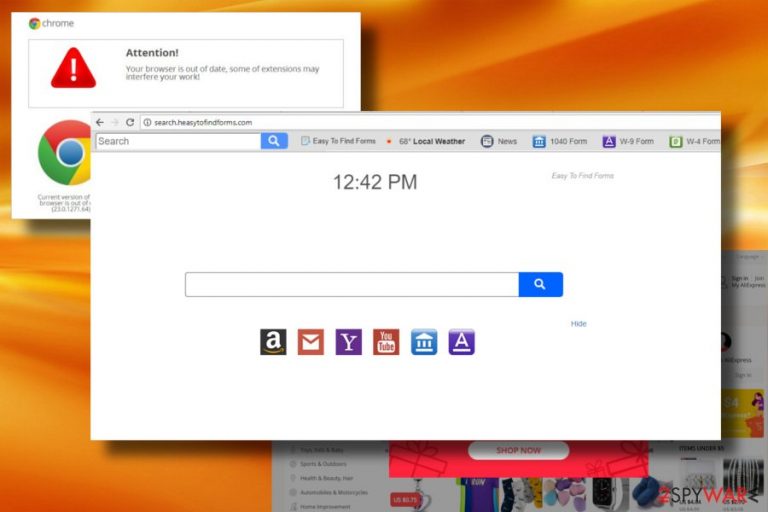Image resolution: width=768 pixels, height=512 pixels.
Task: Open Sports & Outdoors in background window
Action: click(323, 463)
